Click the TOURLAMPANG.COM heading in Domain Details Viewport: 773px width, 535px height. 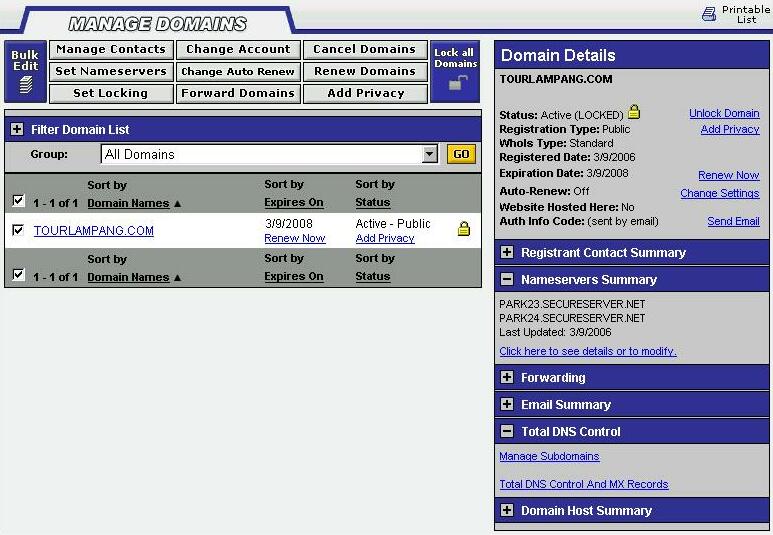click(556, 79)
